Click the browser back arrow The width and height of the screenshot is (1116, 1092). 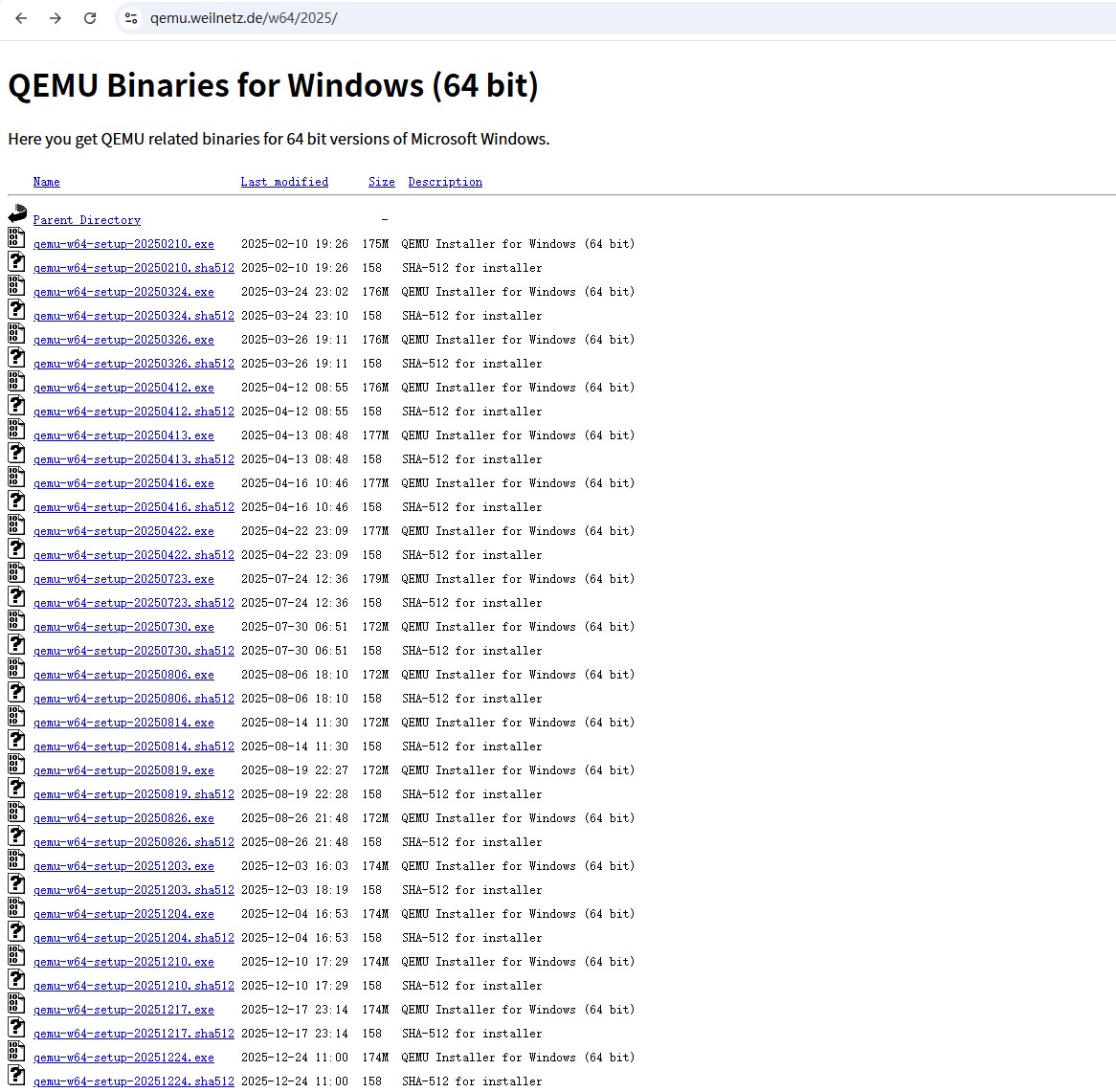[x=21, y=18]
